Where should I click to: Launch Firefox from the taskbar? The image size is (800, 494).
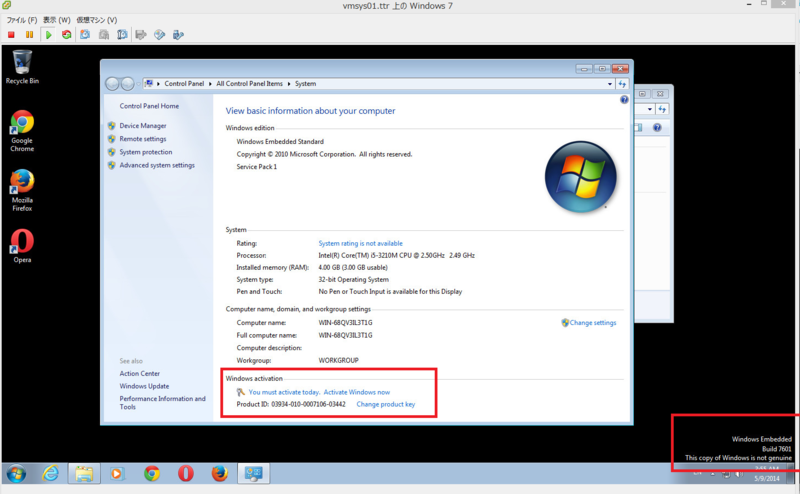pyautogui.click(x=220, y=474)
